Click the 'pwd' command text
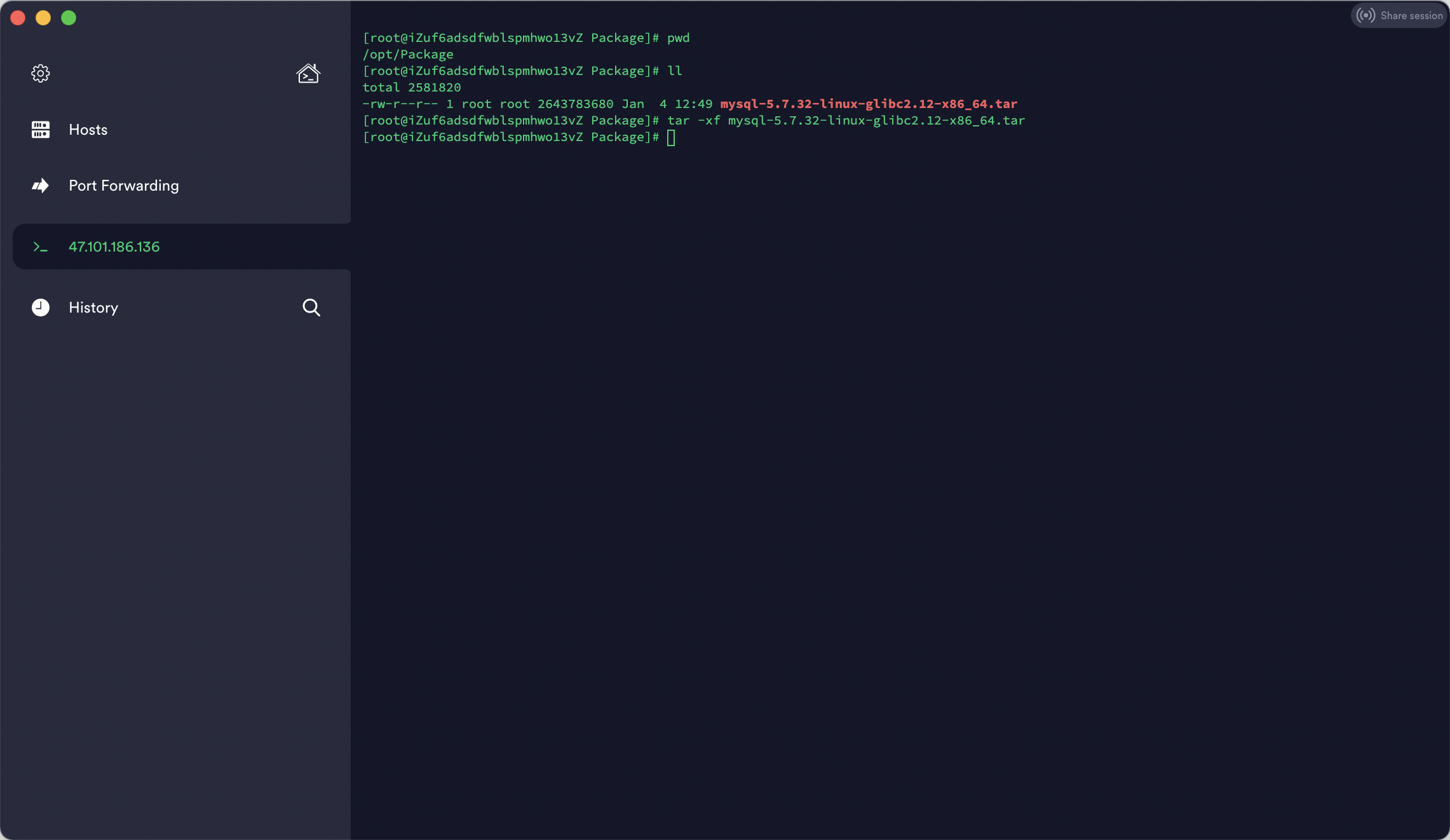 [x=679, y=38]
